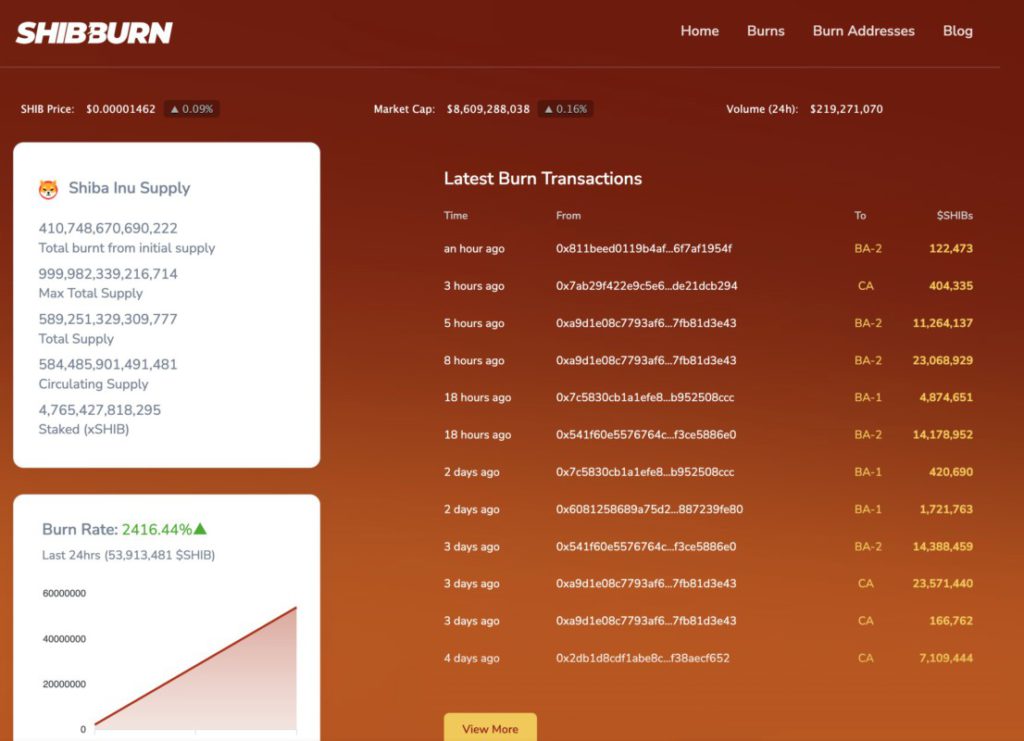Image resolution: width=1024 pixels, height=741 pixels.
Task: Open the Blog page
Action: coord(957,31)
